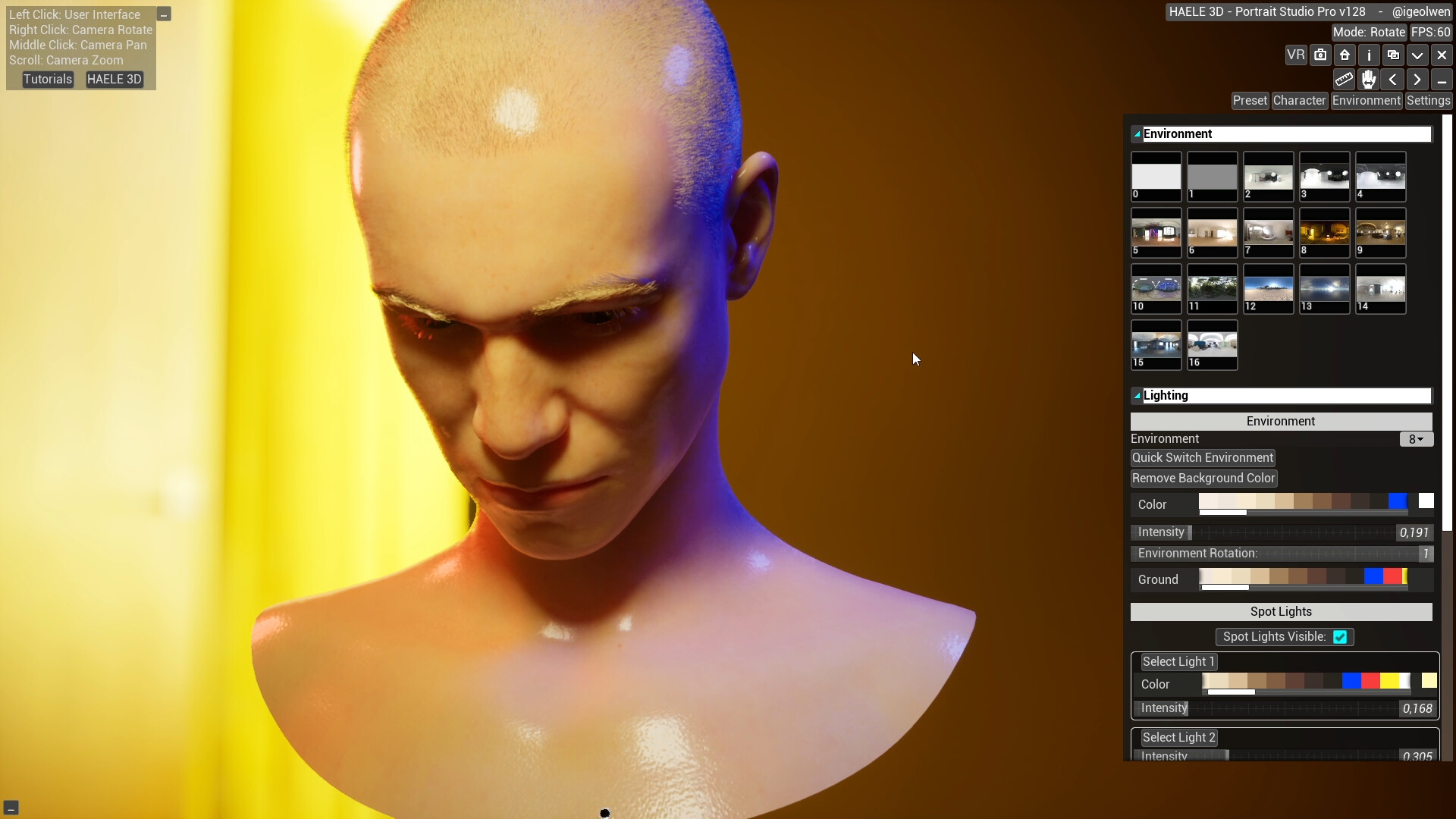Screen dimensions: 1456x819
Task: Activate the hand pan tool
Action: tap(1368, 79)
